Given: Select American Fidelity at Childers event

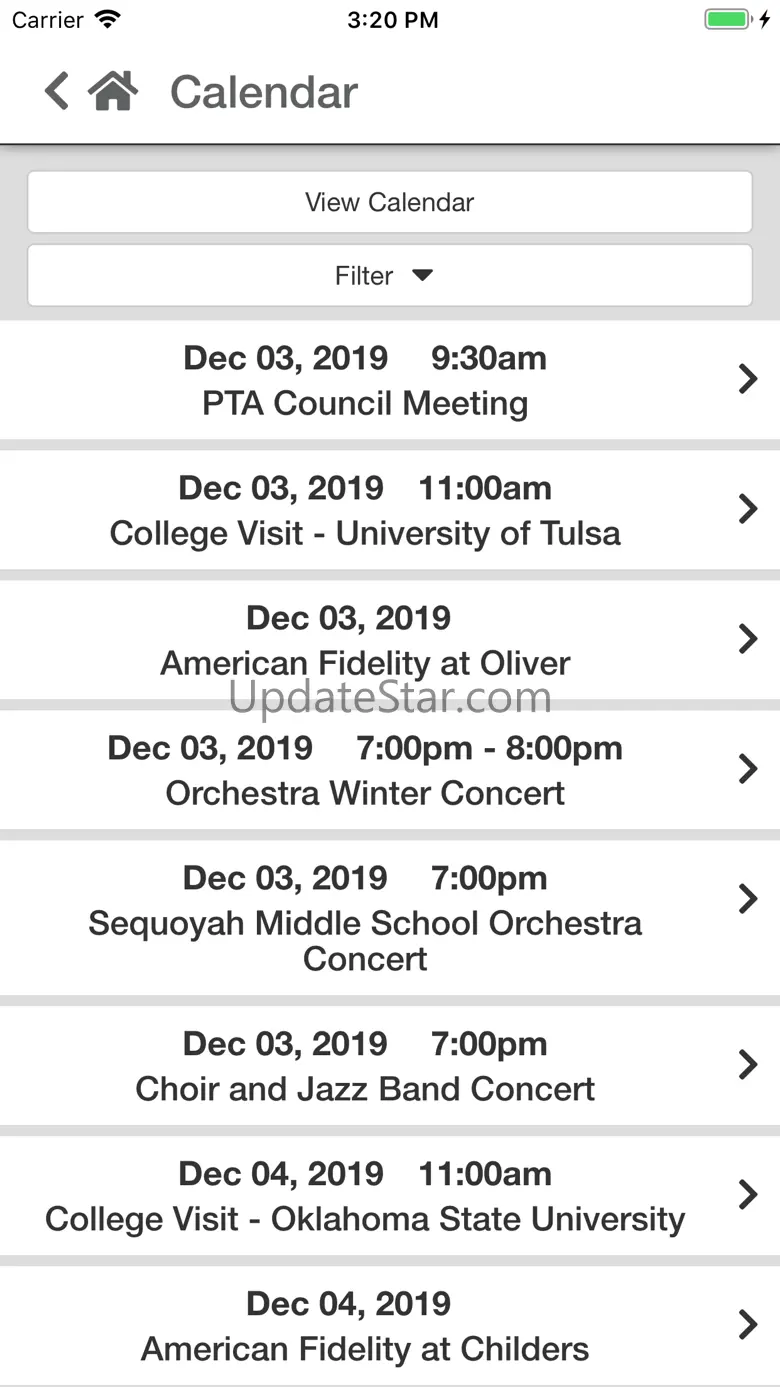Looking at the screenshot, I should (x=390, y=1326).
